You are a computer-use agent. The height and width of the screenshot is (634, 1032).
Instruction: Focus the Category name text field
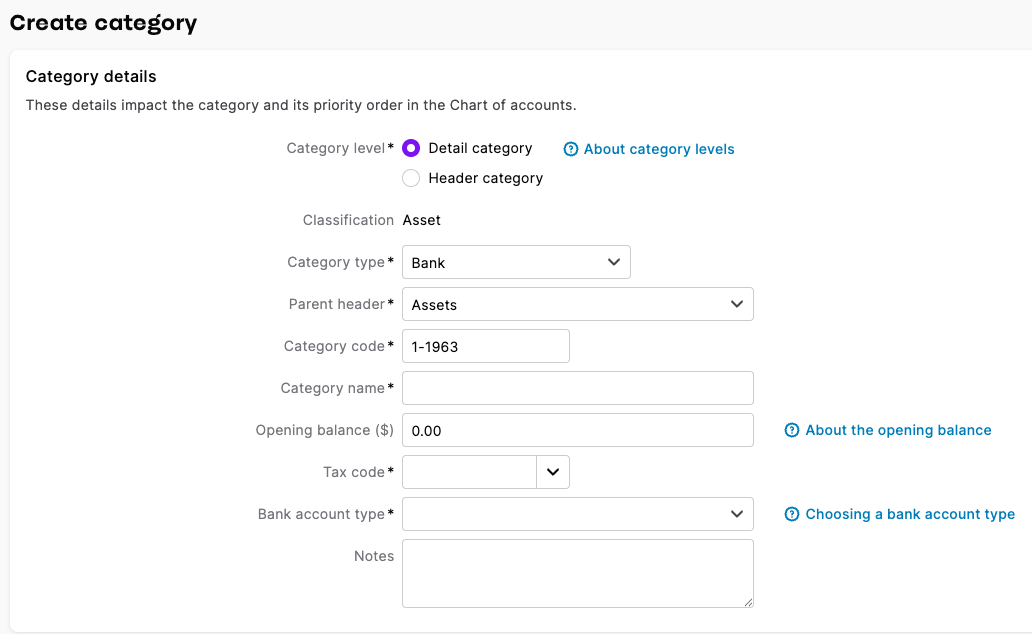pyautogui.click(x=577, y=388)
